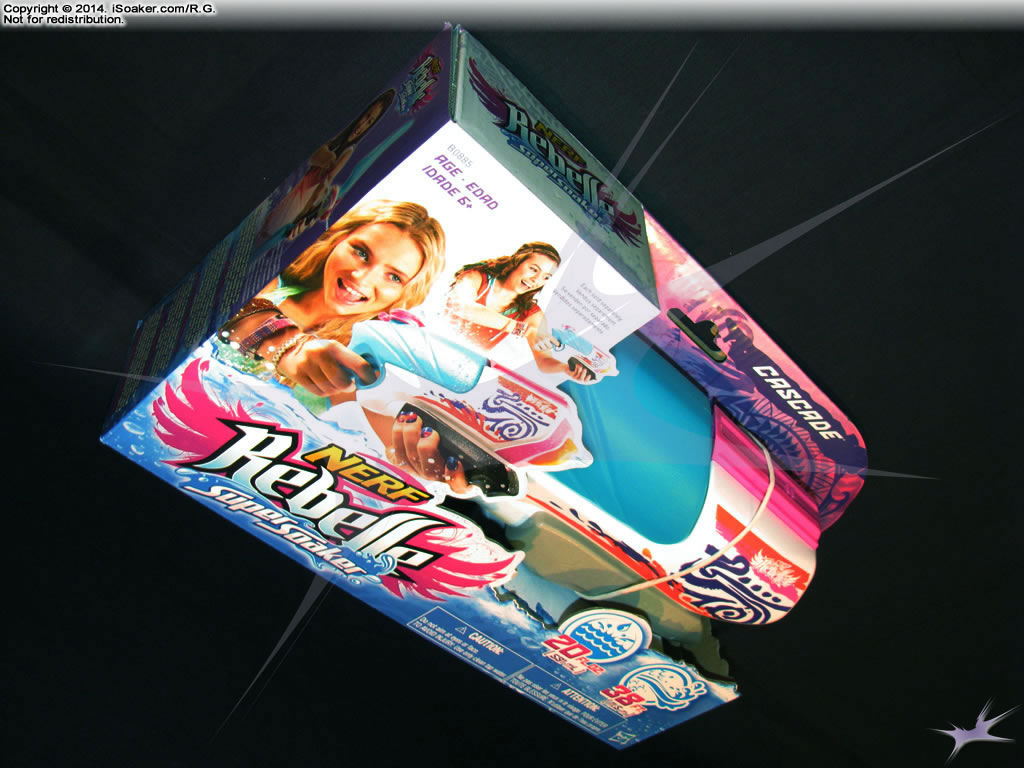This screenshot has height=768, width=1024.
Task: Click the "CASCADE" text on the box side
Action: tap(795, 402)
